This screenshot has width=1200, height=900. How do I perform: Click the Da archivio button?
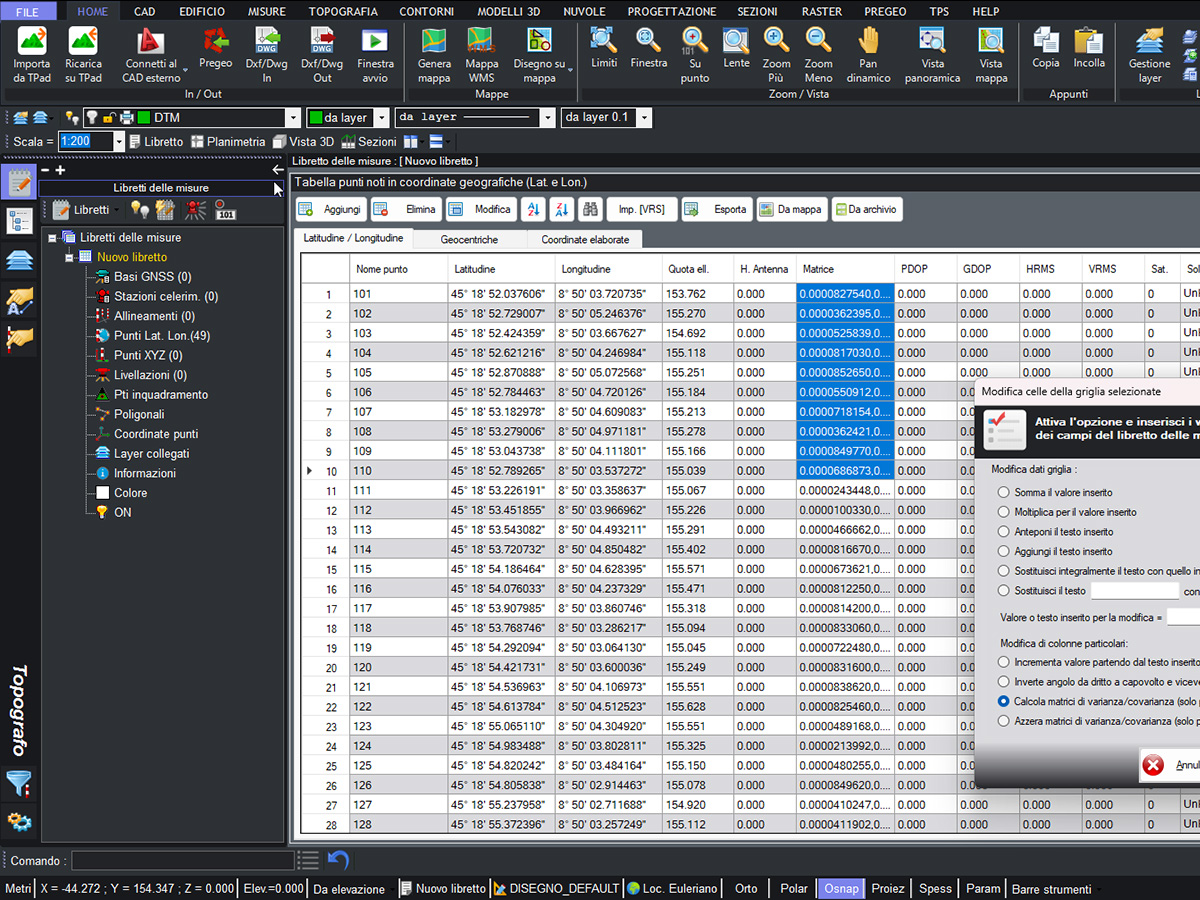point(867,209)
